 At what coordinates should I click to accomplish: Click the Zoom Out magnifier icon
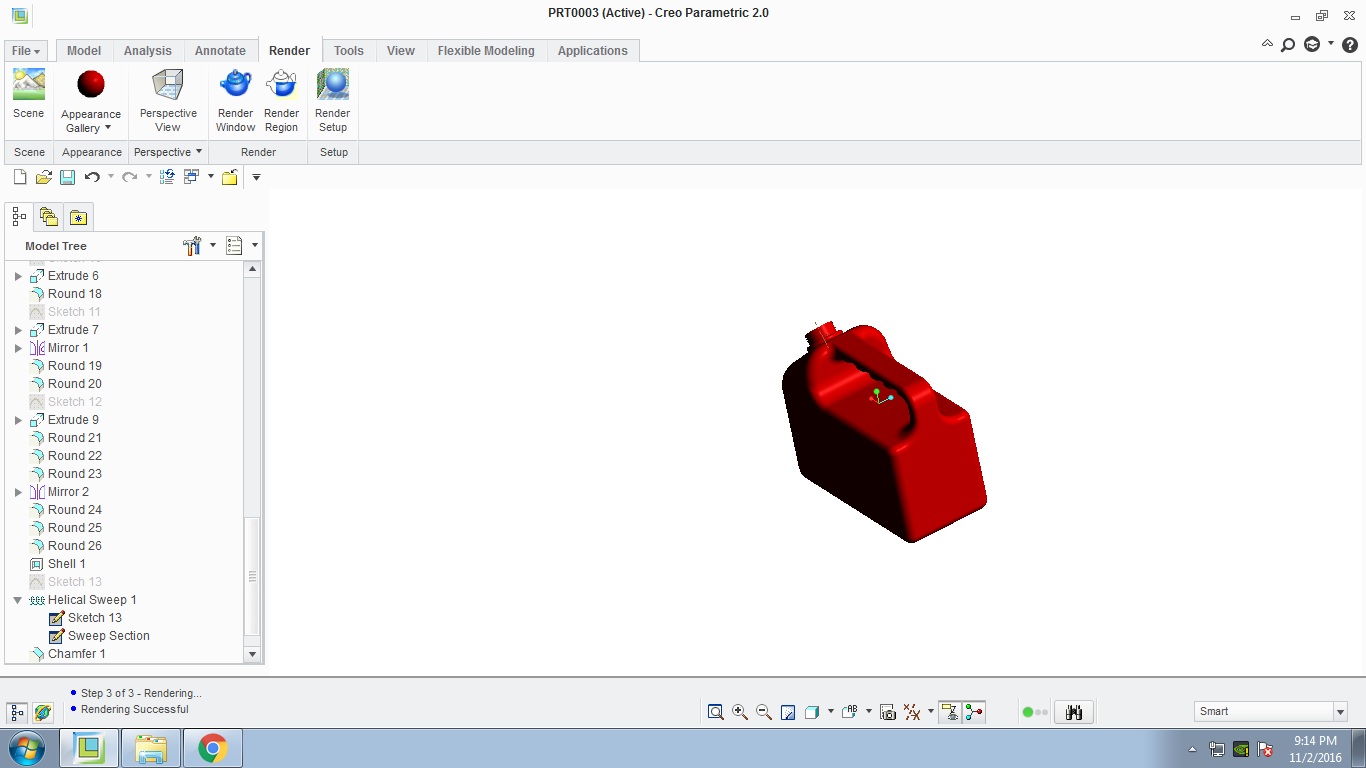764,712
